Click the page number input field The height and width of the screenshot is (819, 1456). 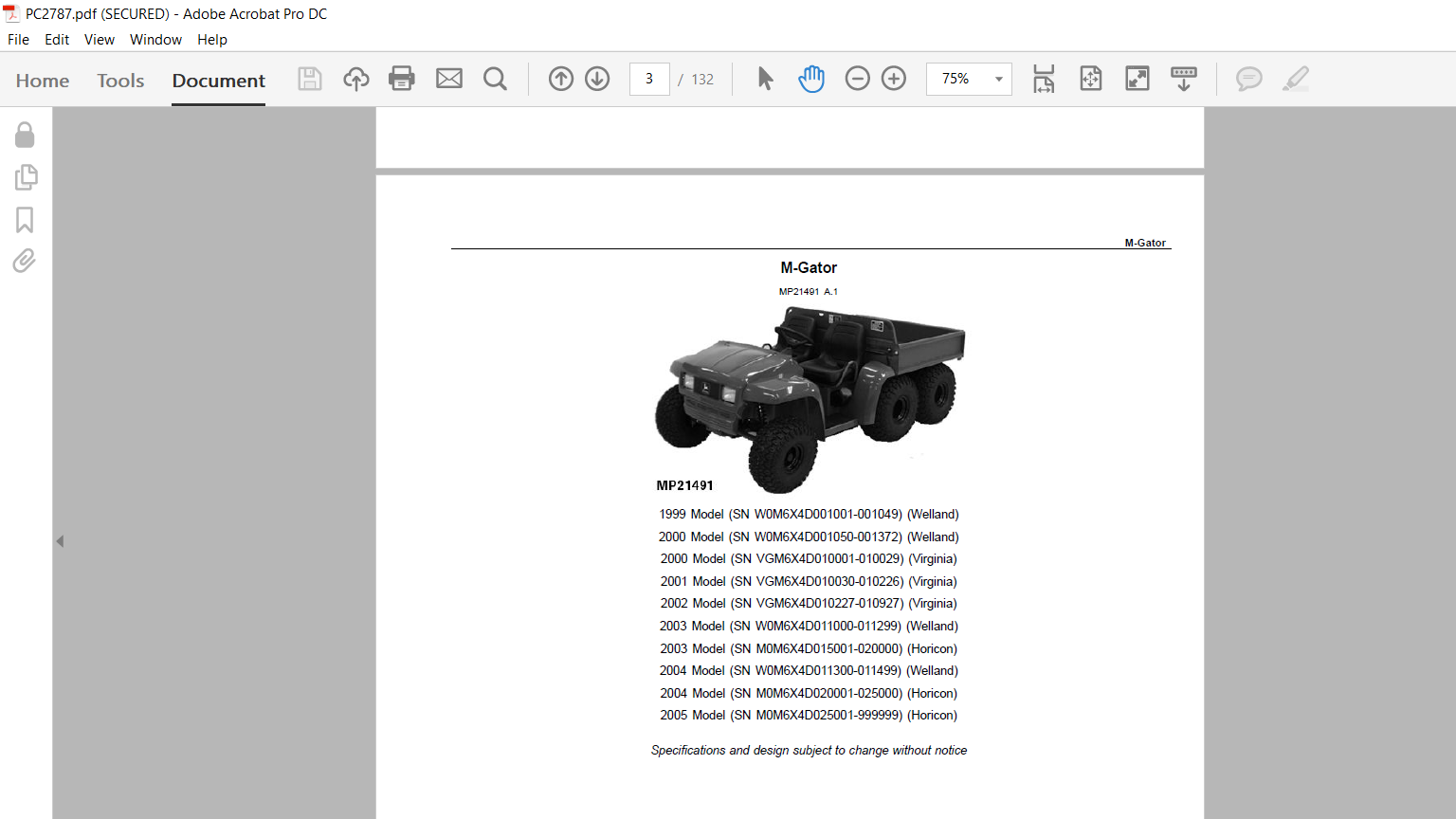point(649,79)
